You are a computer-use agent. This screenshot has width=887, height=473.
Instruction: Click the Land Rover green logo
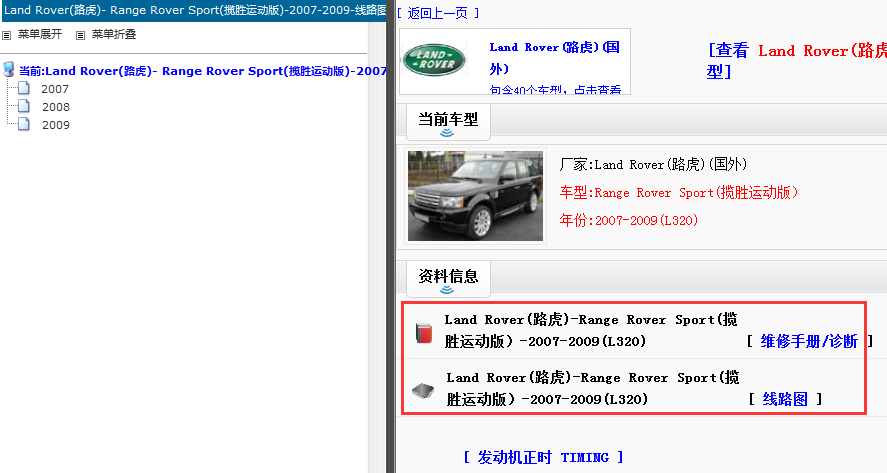[434, 60]
